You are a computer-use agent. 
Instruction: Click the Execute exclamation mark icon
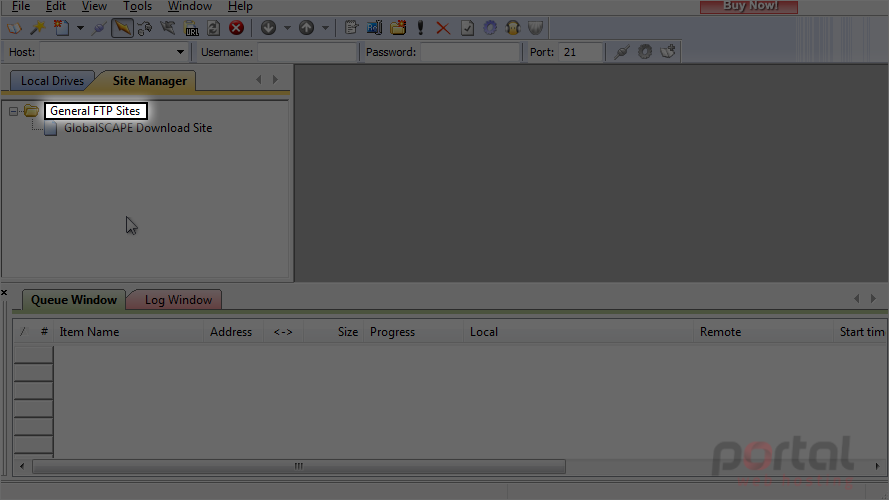420,28
